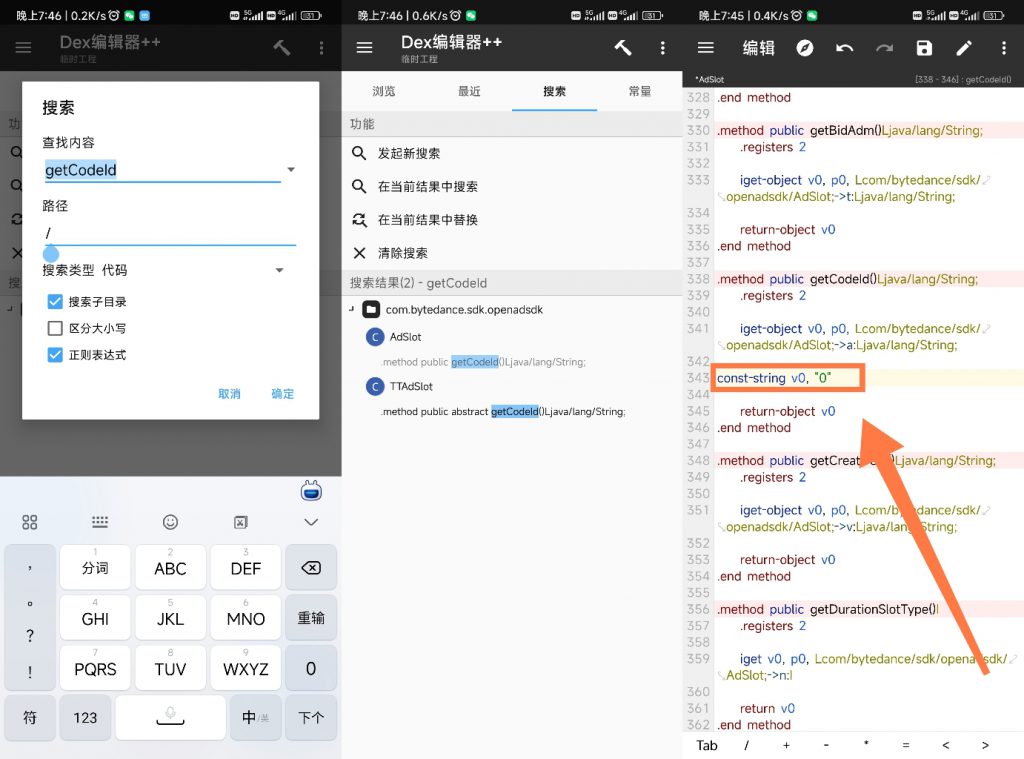1024x759 pixels.
Task: Open the three-dot overflow menu in middle panel
Action: [663, 47]
